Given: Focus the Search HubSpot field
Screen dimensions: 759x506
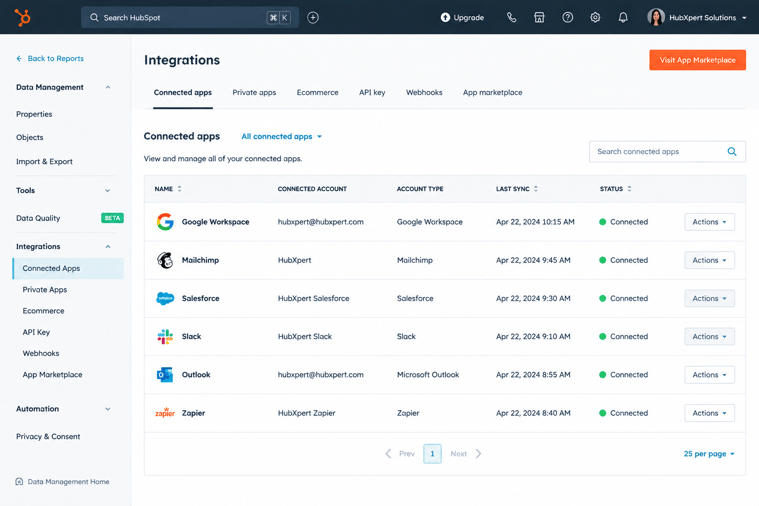Looking at the screenshot, I should point(190,17).
